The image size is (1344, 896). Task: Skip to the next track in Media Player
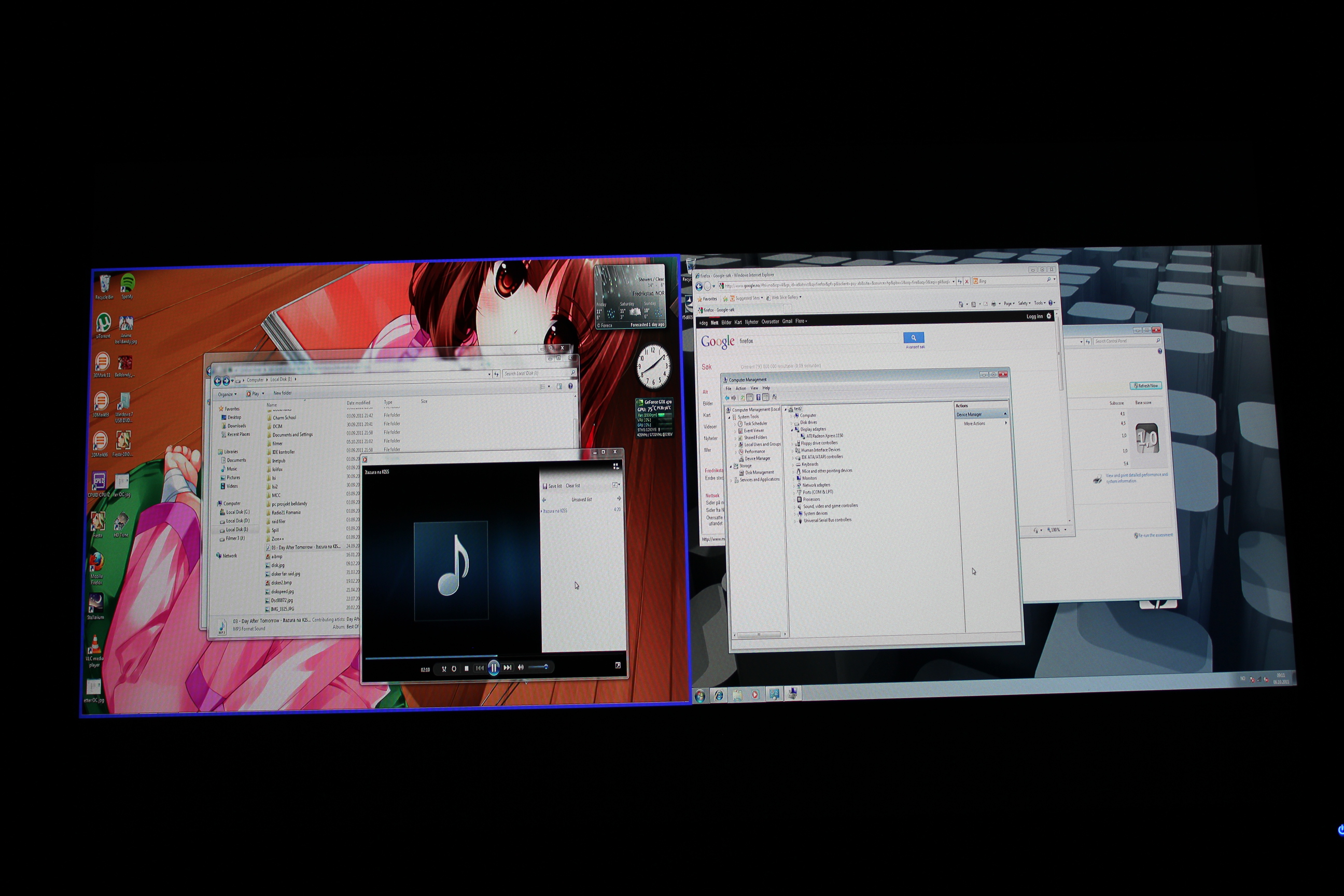pyautogui.click(x=508, y=667)
